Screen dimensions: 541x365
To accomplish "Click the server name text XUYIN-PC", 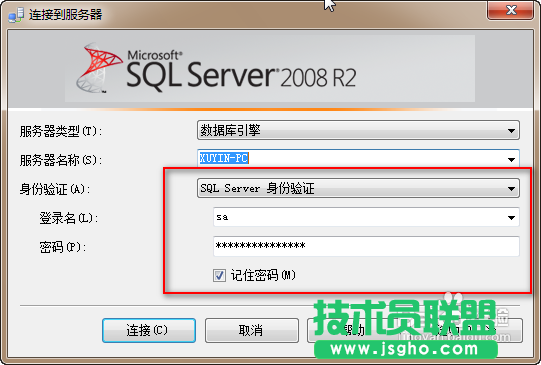I will coord(224,158).
